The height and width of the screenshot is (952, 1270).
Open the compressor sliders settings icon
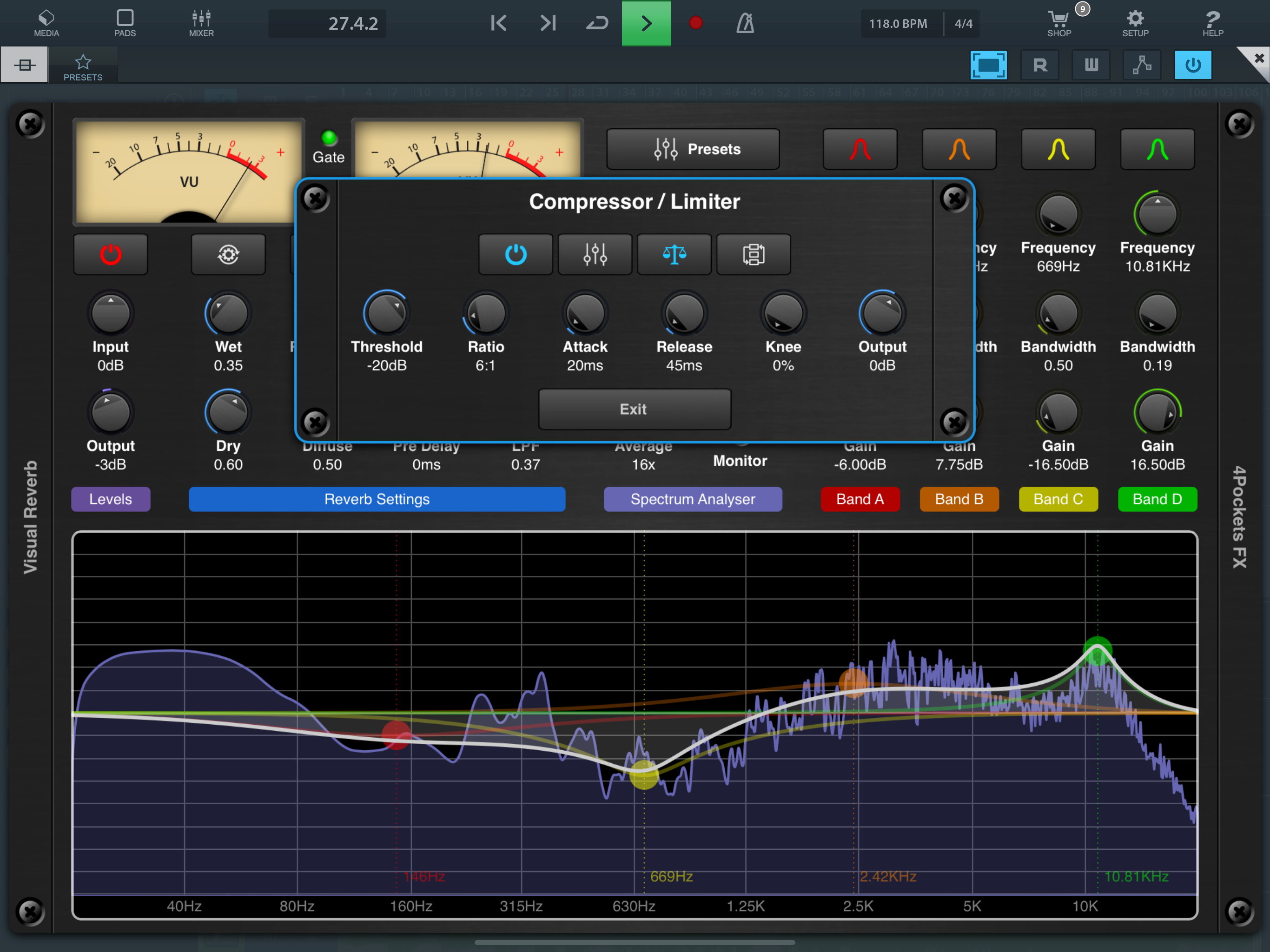pyautogui.click(x=595, y=254)
